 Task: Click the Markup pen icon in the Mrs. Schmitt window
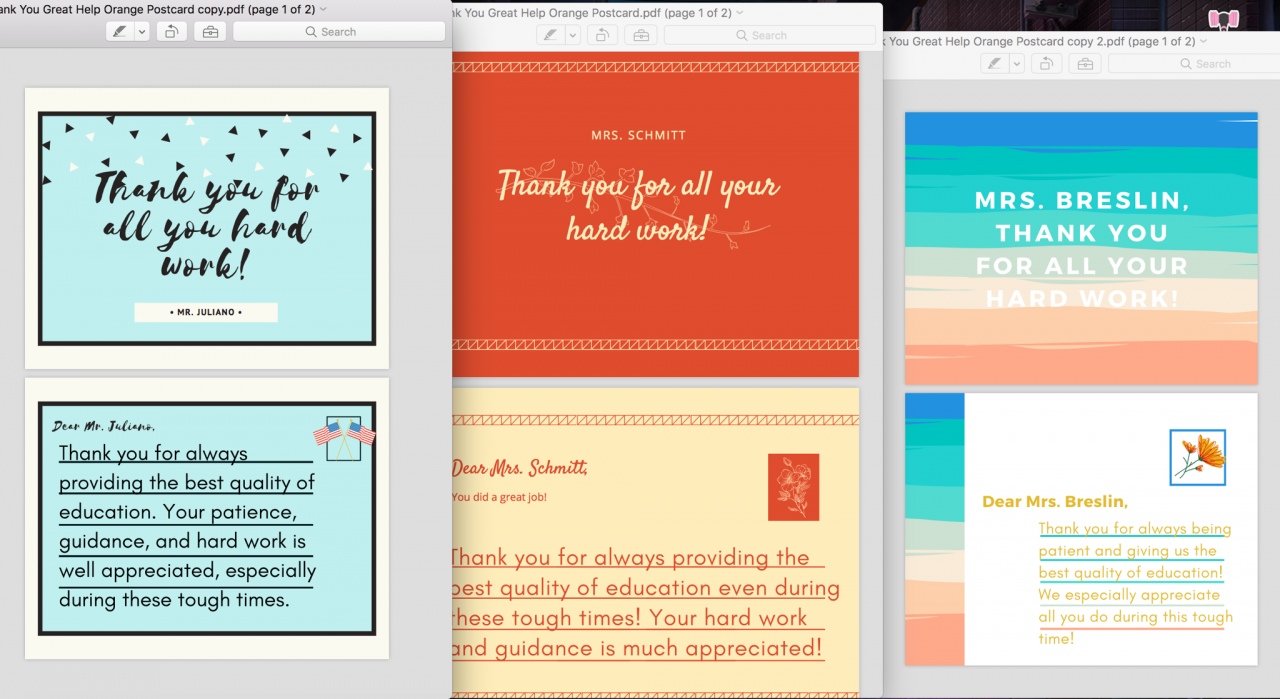point(551,35)
